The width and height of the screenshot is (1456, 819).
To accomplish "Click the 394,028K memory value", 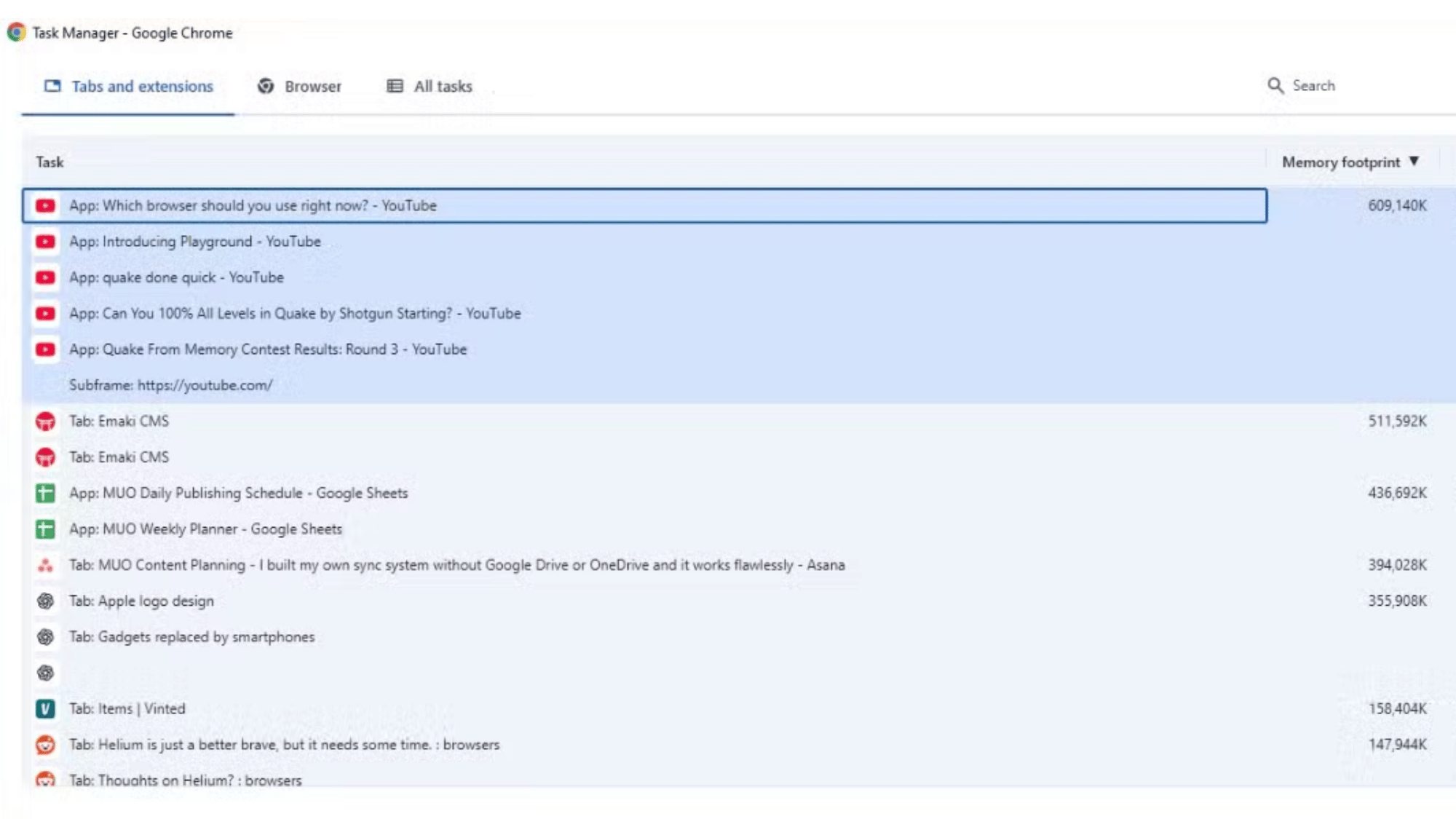I will coord(1397,565).
